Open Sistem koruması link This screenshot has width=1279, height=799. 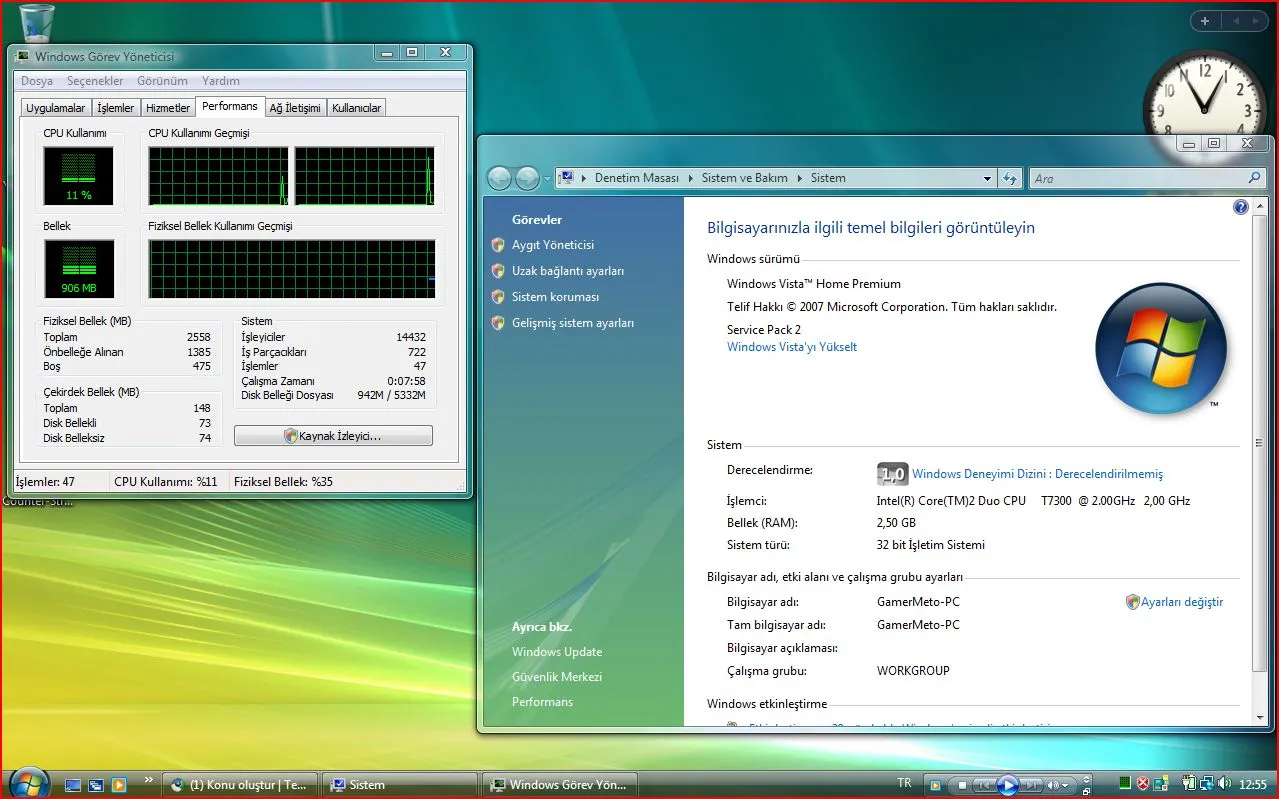click(x=555, y=297)
